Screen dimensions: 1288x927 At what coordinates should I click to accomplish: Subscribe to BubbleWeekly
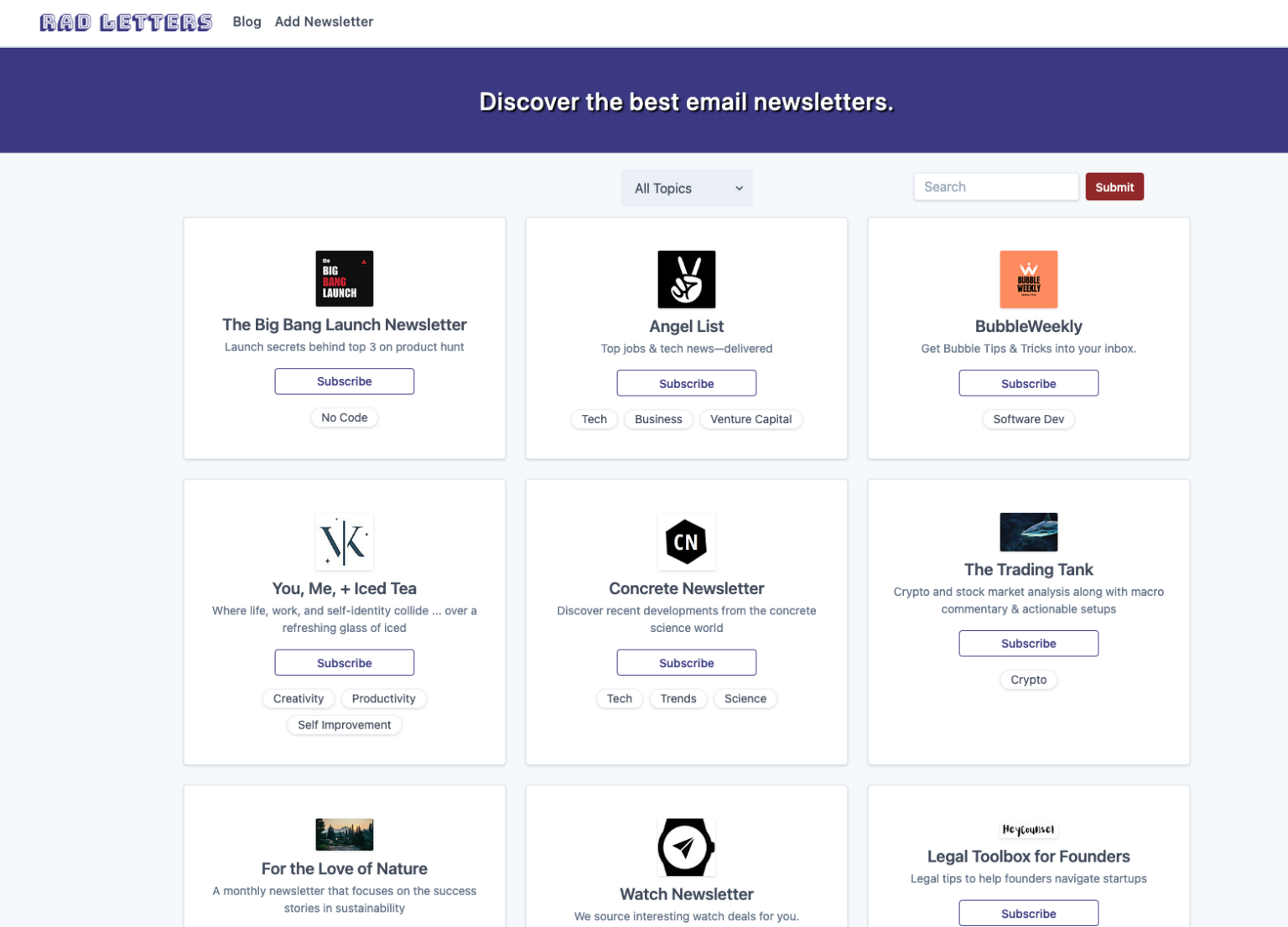[1028, 383]
